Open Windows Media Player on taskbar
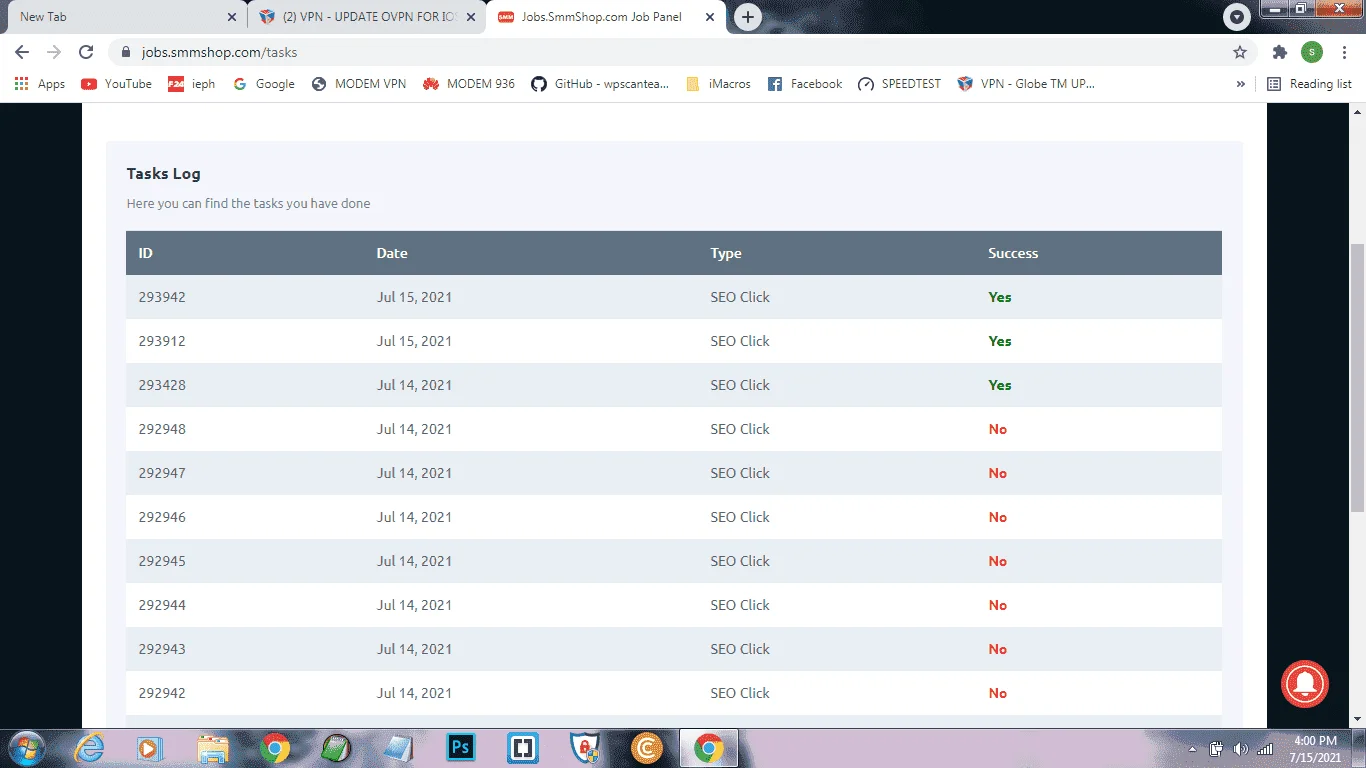1366x768 pixels. pyautogui.click(x=150, y=748)
